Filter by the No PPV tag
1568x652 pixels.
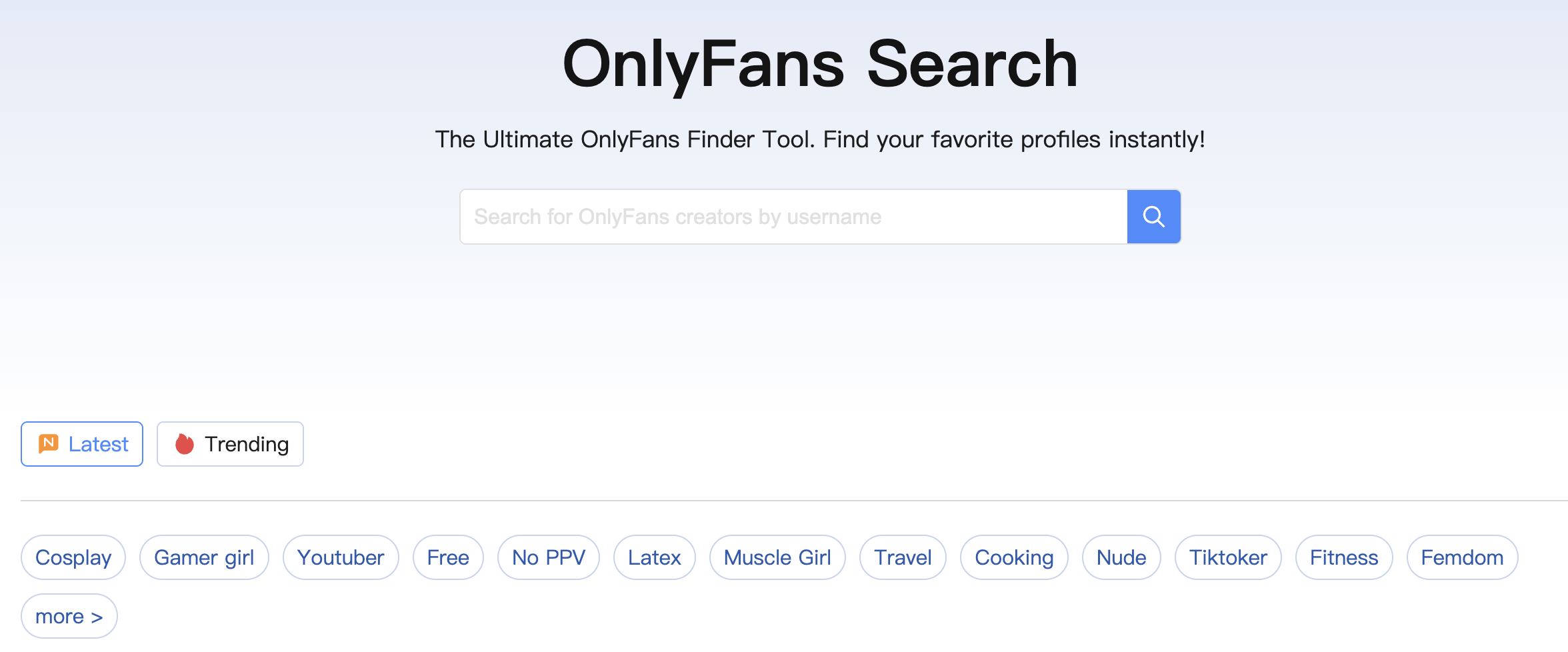click(548, 557)
